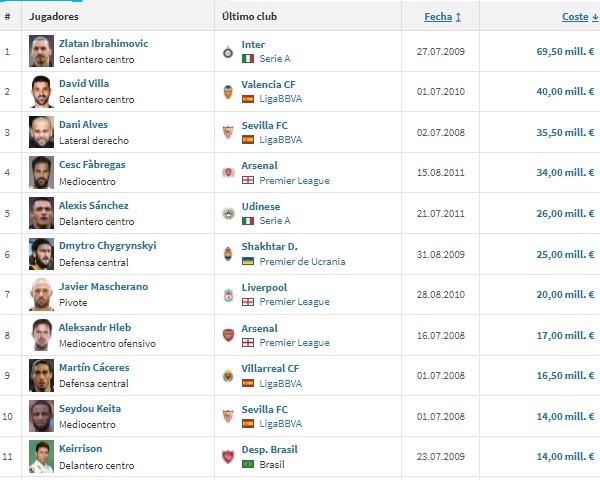
Task: Open Zlatan Ibrahimovic player profile
Action: click(103, 44)
